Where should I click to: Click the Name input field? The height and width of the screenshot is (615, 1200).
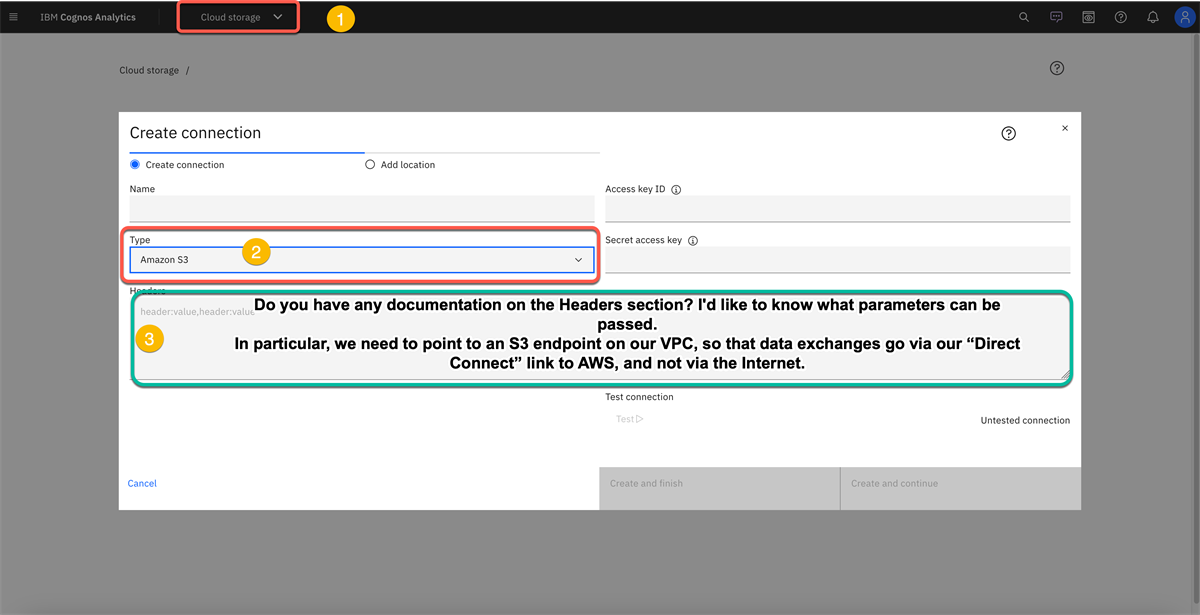[362, 208]
